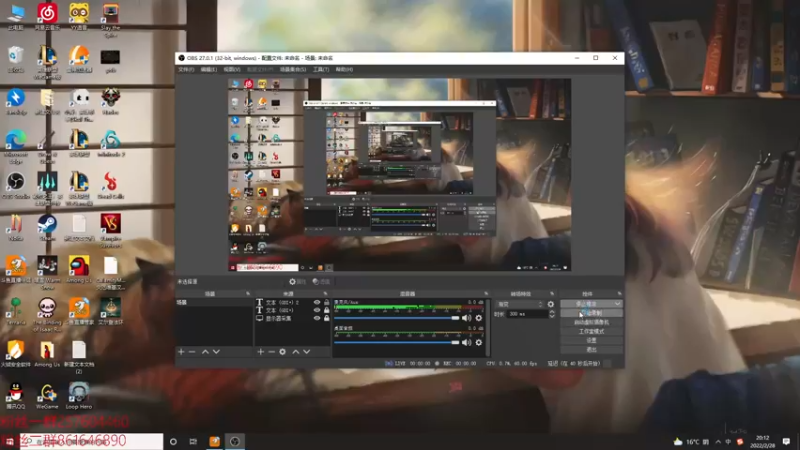Viewport: 800px width, 450px height.
Task: Show hidden system tray icons chevron
Action: [718, 442]
